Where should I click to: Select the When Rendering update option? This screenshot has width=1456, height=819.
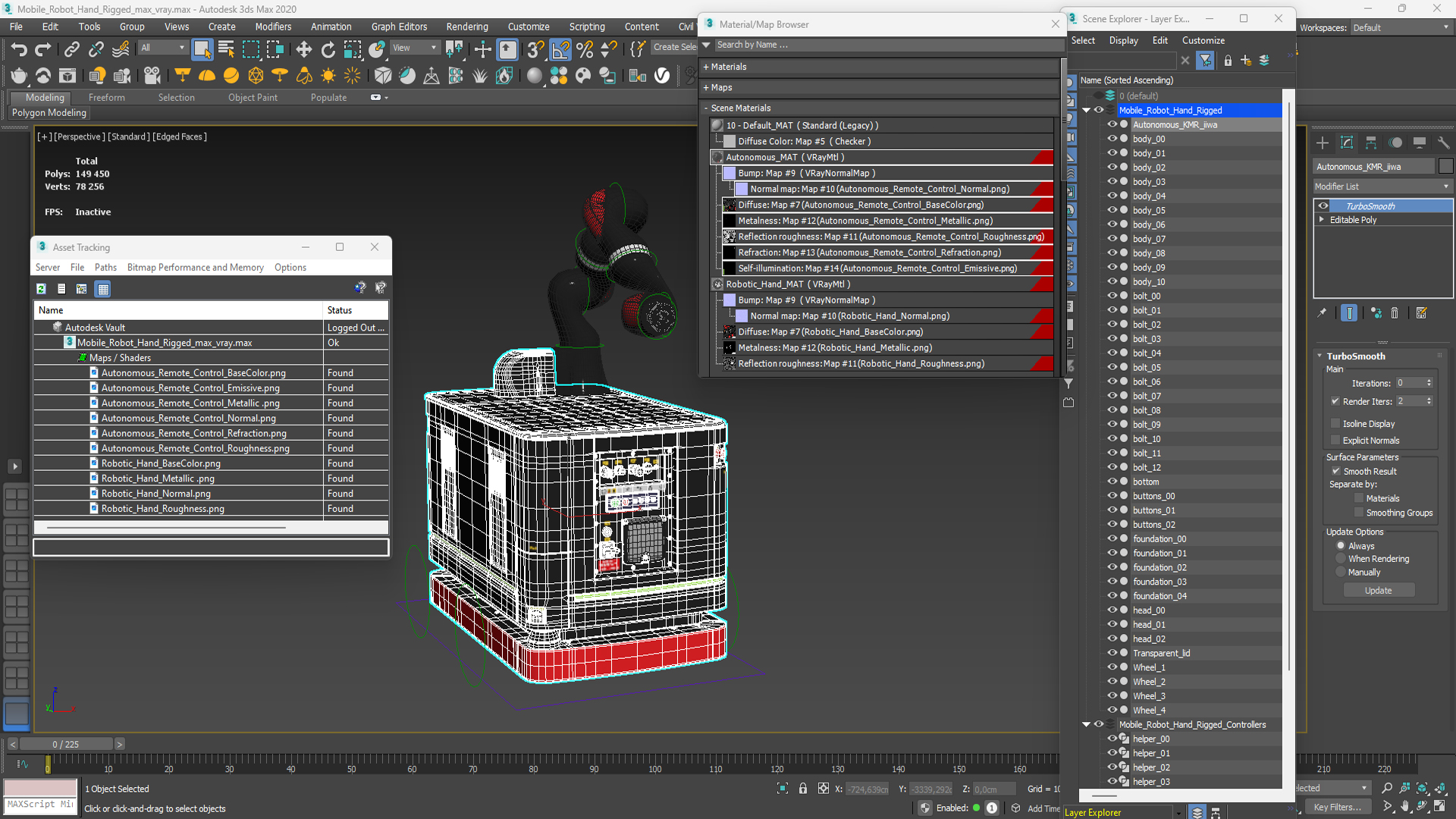coord(1341,559)
